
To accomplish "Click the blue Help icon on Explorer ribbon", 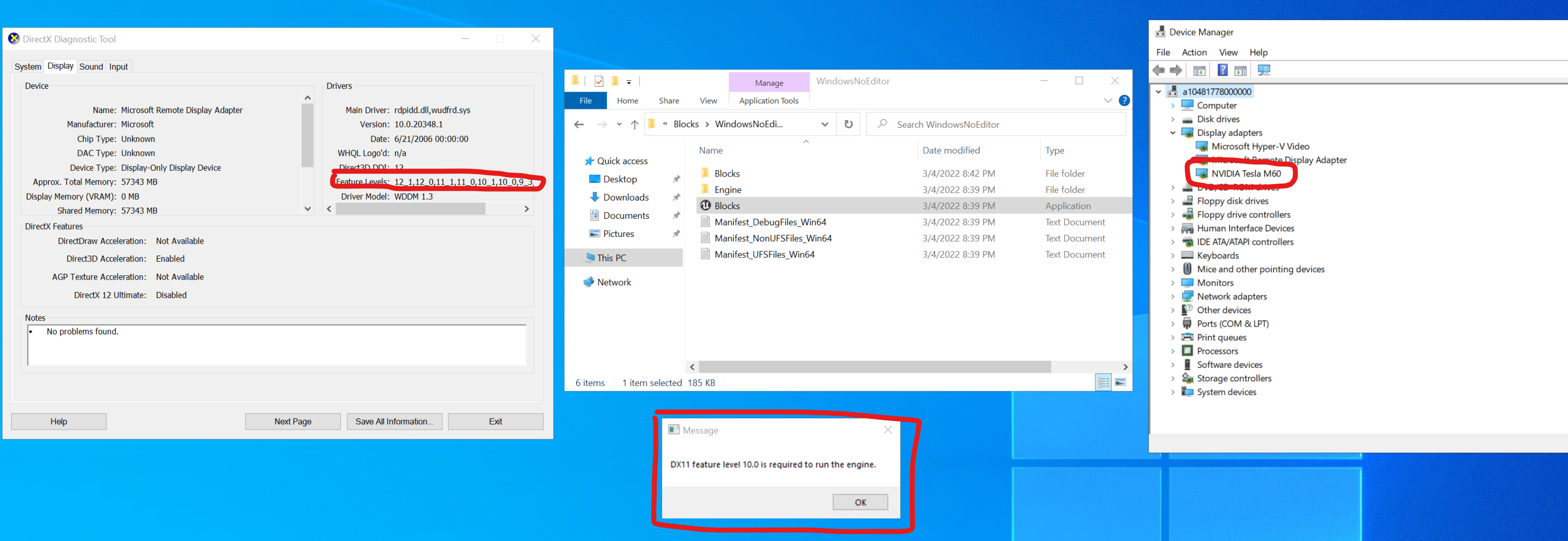I will pyautogui.click(x=1124, y=101).
